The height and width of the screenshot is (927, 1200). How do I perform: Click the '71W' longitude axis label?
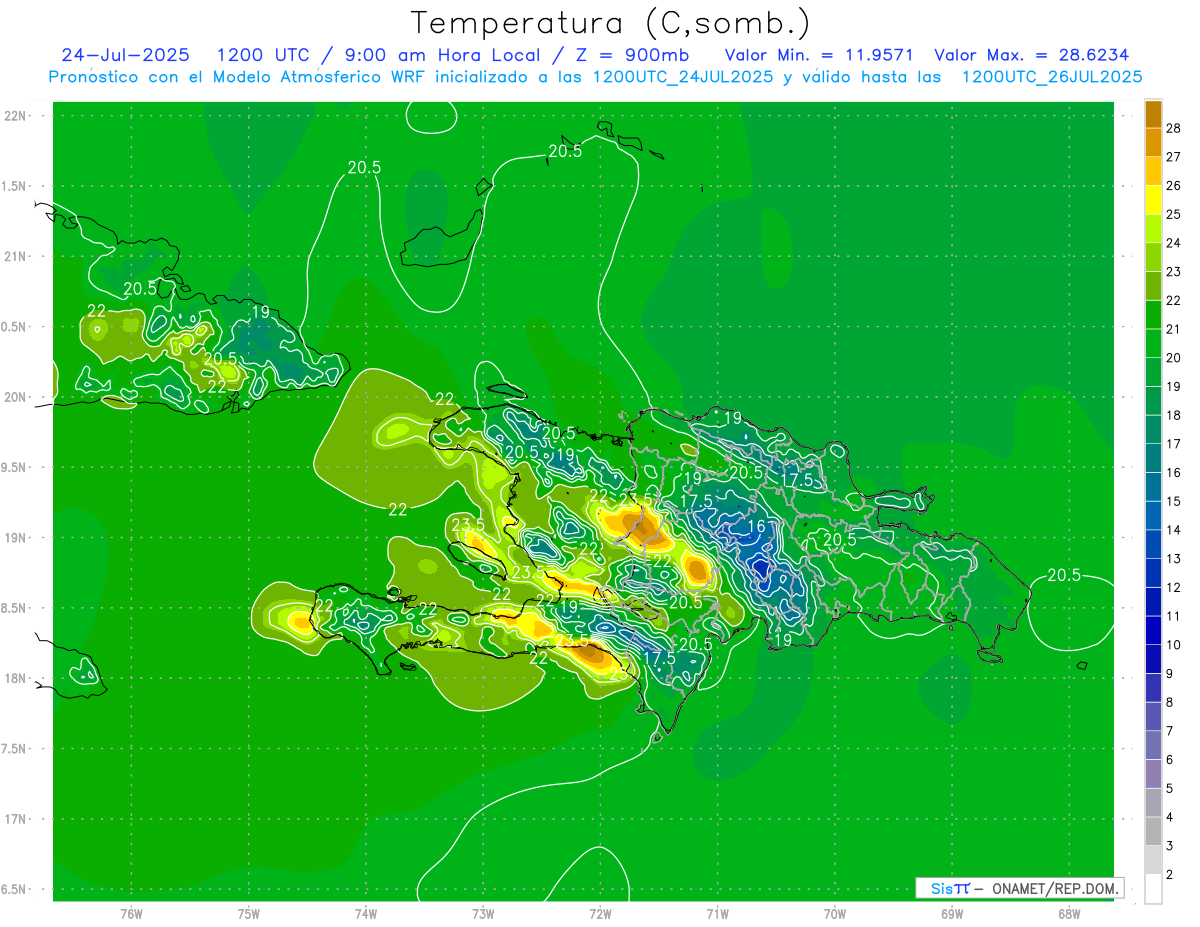717,914
